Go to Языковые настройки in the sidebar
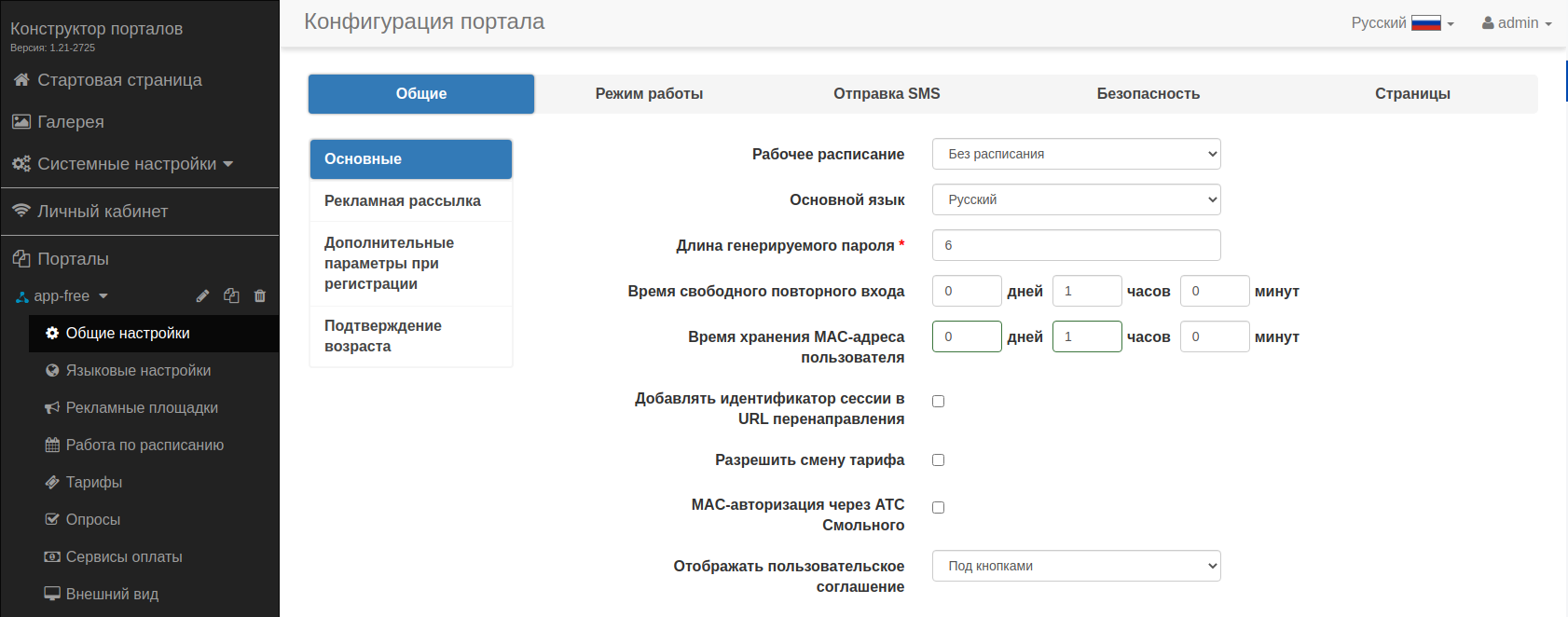 coord(138,371)
